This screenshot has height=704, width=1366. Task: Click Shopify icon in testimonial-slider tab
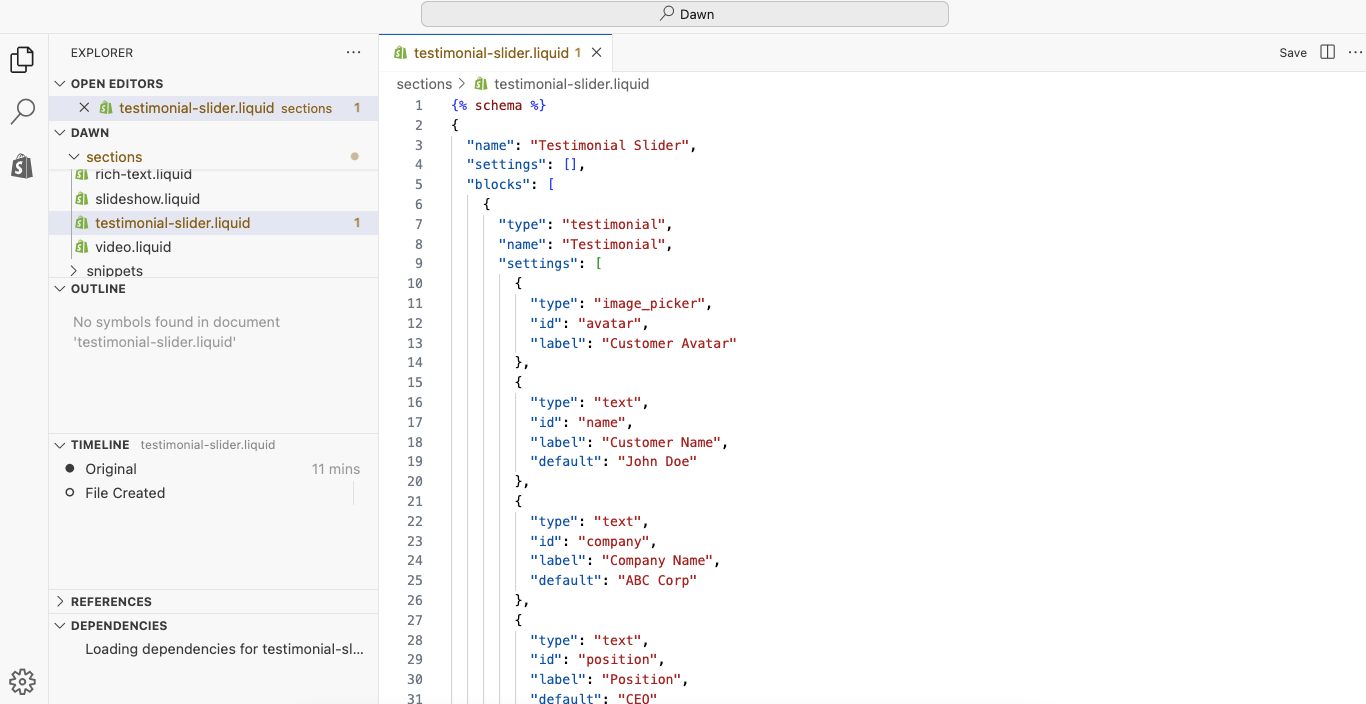401,53
